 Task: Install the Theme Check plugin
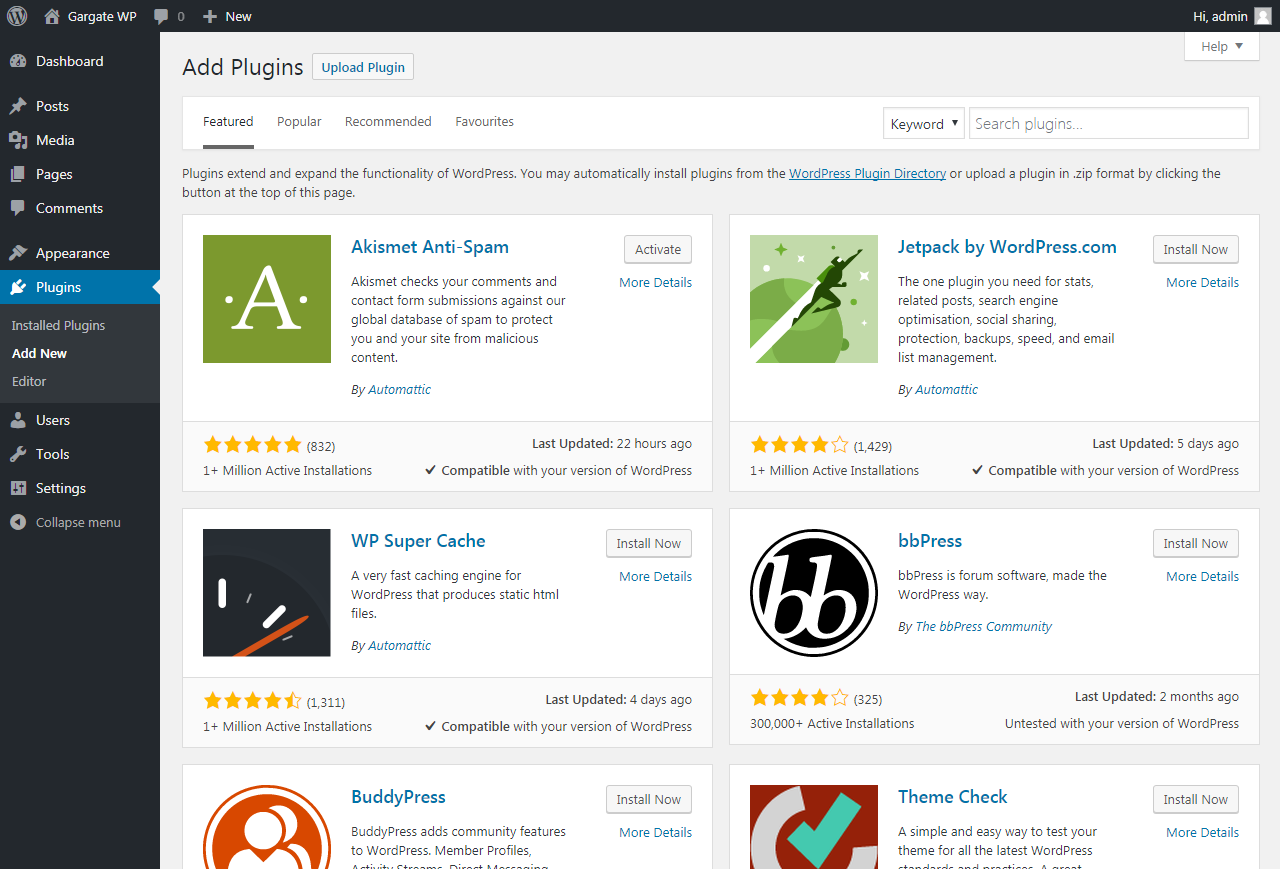[x=1196, y=800]
